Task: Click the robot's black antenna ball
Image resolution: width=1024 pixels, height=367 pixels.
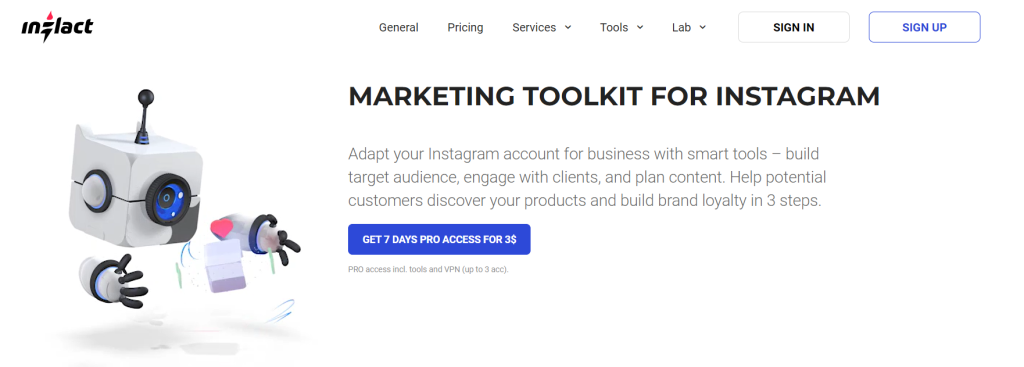Action: (x=146, y=97)
